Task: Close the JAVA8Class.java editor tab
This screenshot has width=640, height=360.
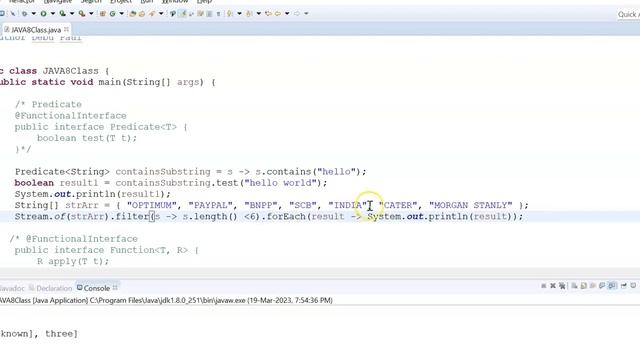Action: point(67,29)
